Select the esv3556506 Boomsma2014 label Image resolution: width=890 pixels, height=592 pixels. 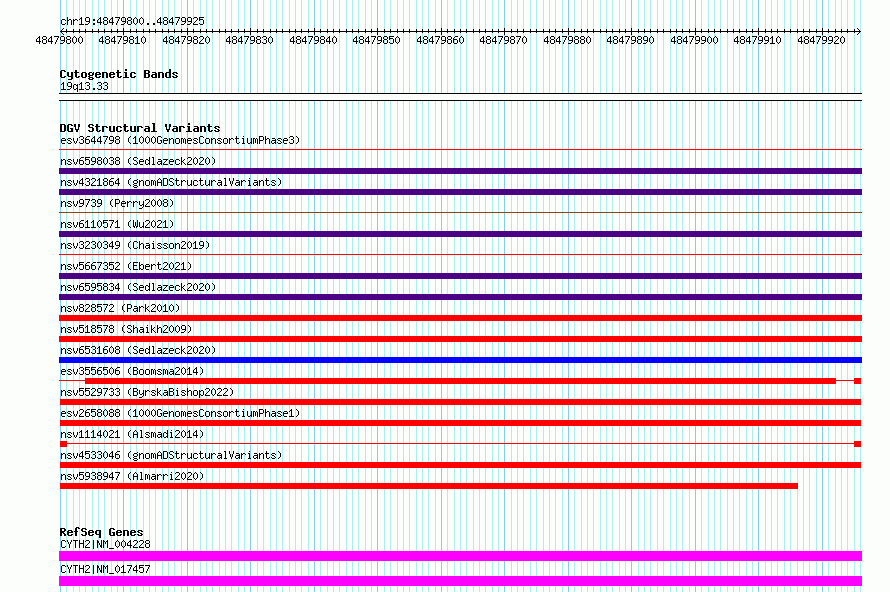pyautogui.click(x=132, y=371)
